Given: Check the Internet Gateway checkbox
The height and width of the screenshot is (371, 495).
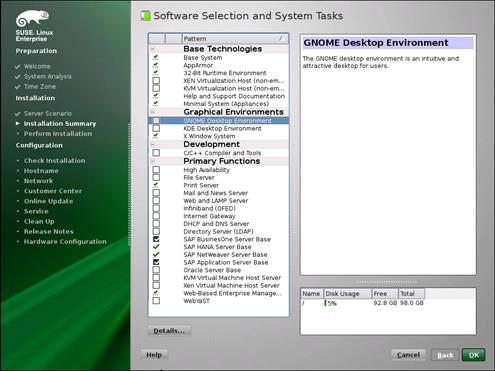Looking at the screenshot, I should (156, 216).
